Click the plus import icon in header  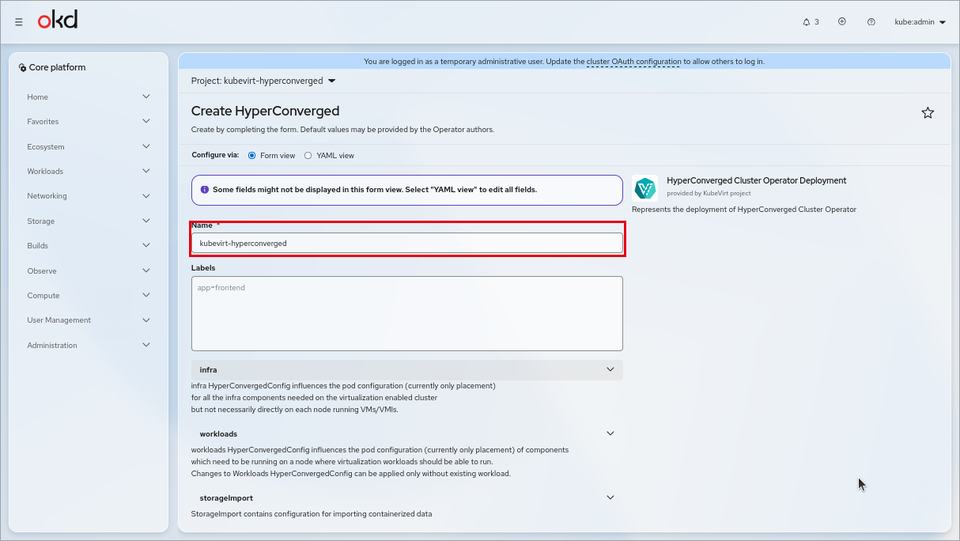point(842,21)
